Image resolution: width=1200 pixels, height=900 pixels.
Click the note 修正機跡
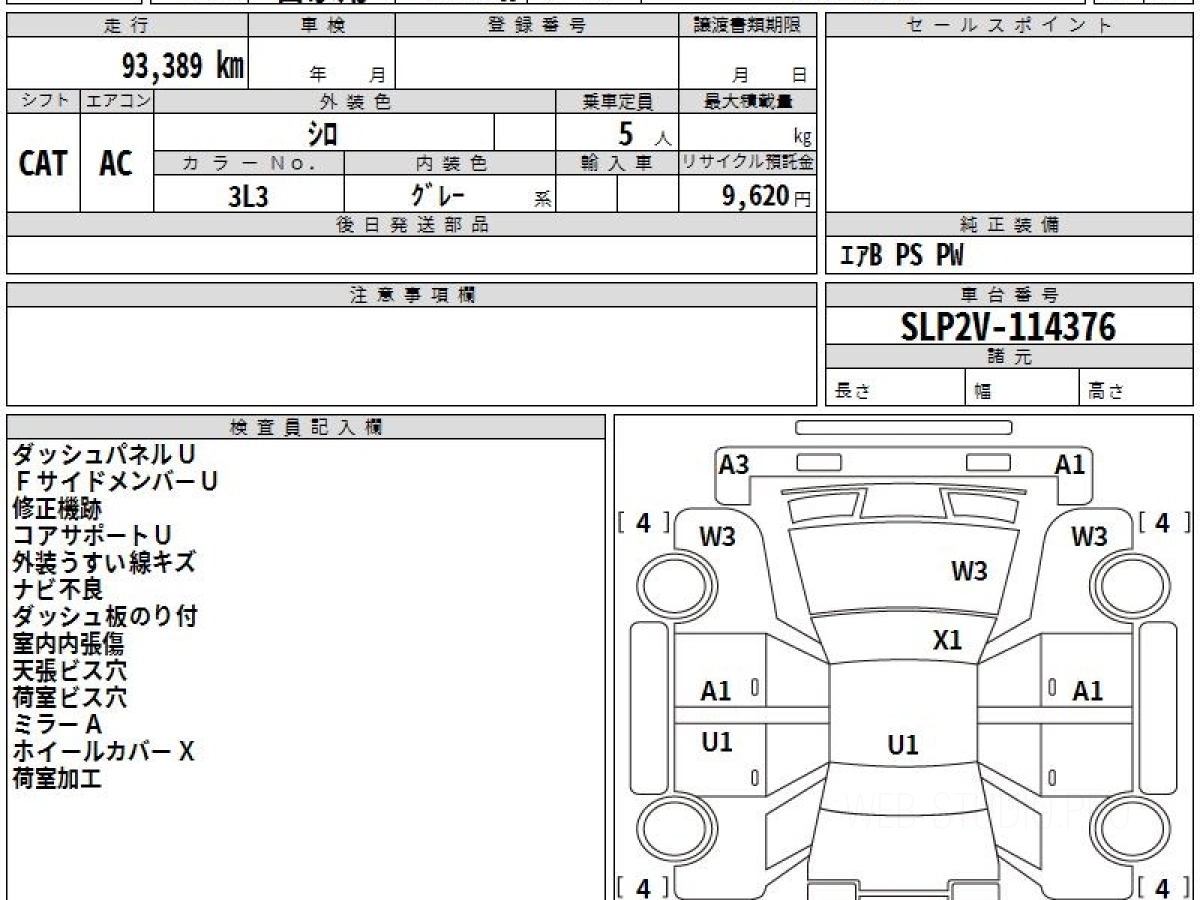click(57, 509)
